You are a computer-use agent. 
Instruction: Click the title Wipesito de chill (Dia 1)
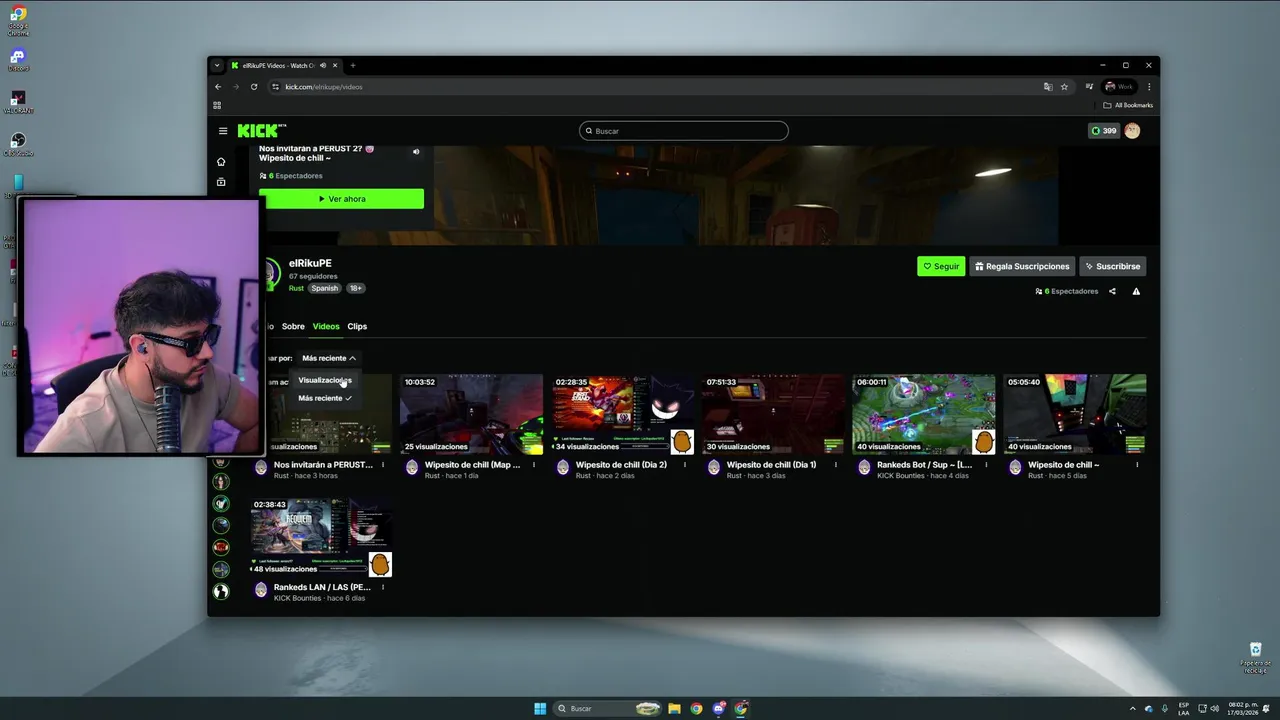(x=771, y=465)
